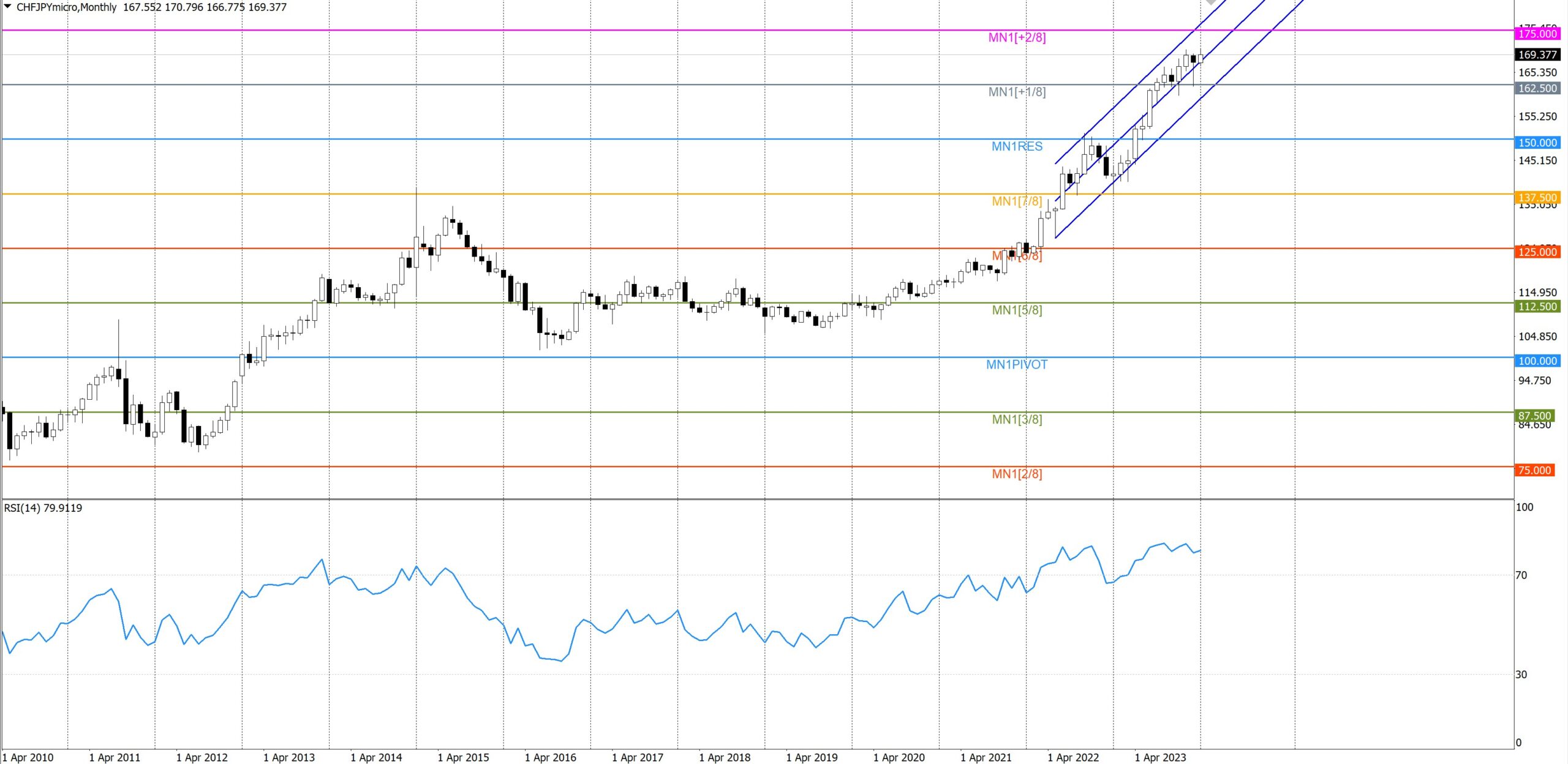1568x764 pixels.
Task: Click the RSI 70 level label
Action: pyautogui.click(x=1521, y=575)
